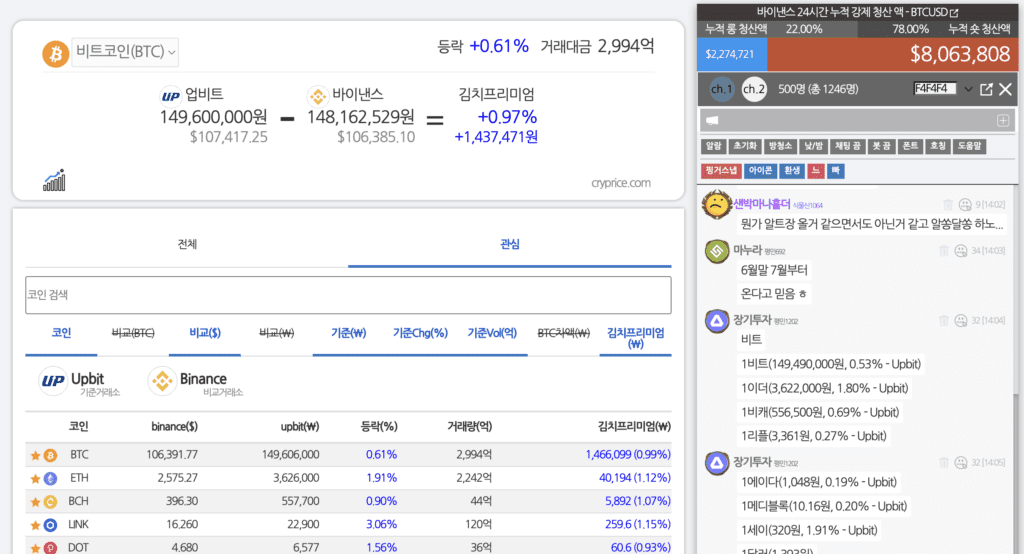The height and width of the screenshot is (554, 1024).
Task: Sort table by 등락(%) header
Action: (379, 427)
